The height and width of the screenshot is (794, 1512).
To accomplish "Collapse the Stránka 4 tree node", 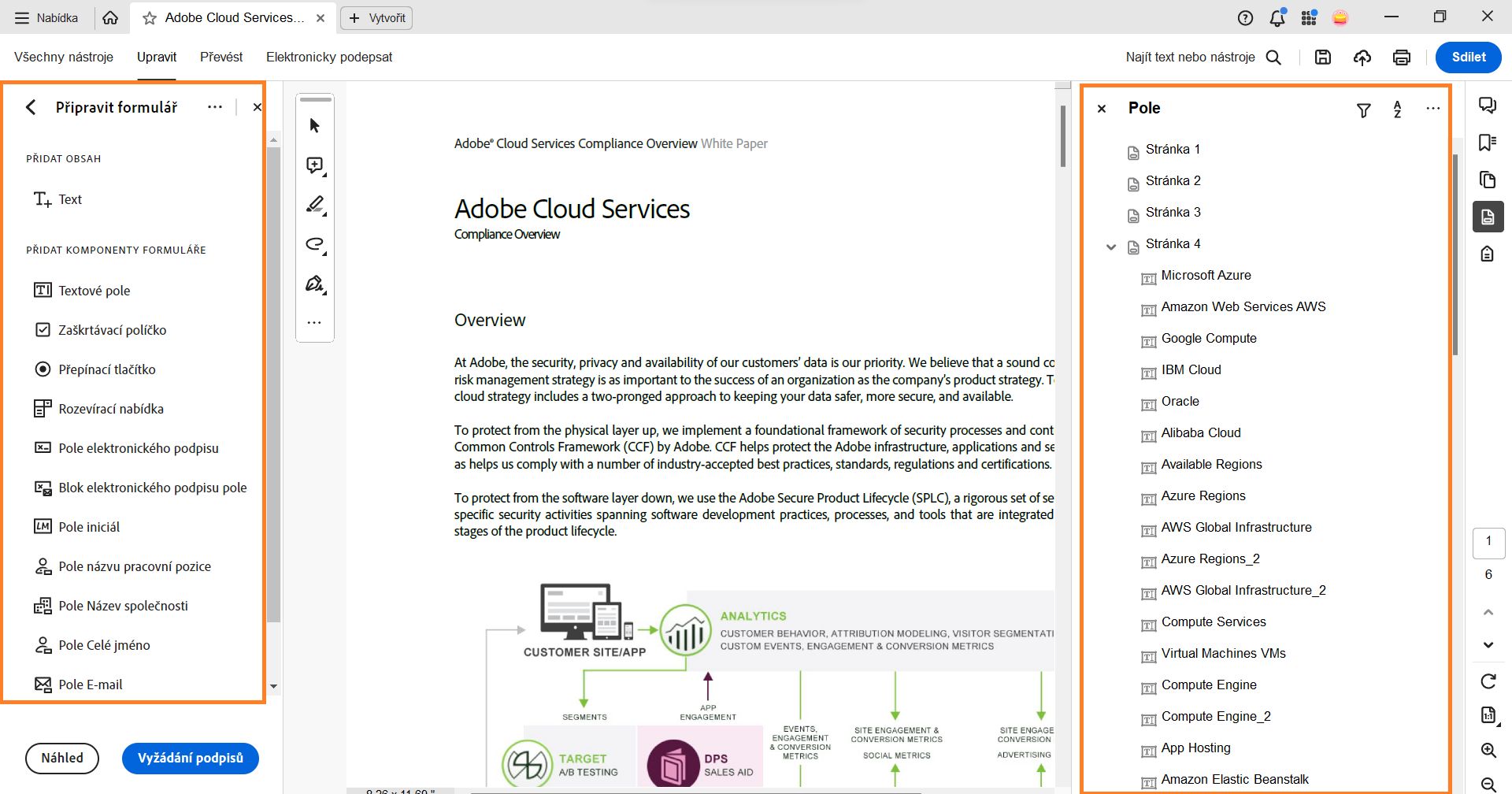I will click(1111, 247).
